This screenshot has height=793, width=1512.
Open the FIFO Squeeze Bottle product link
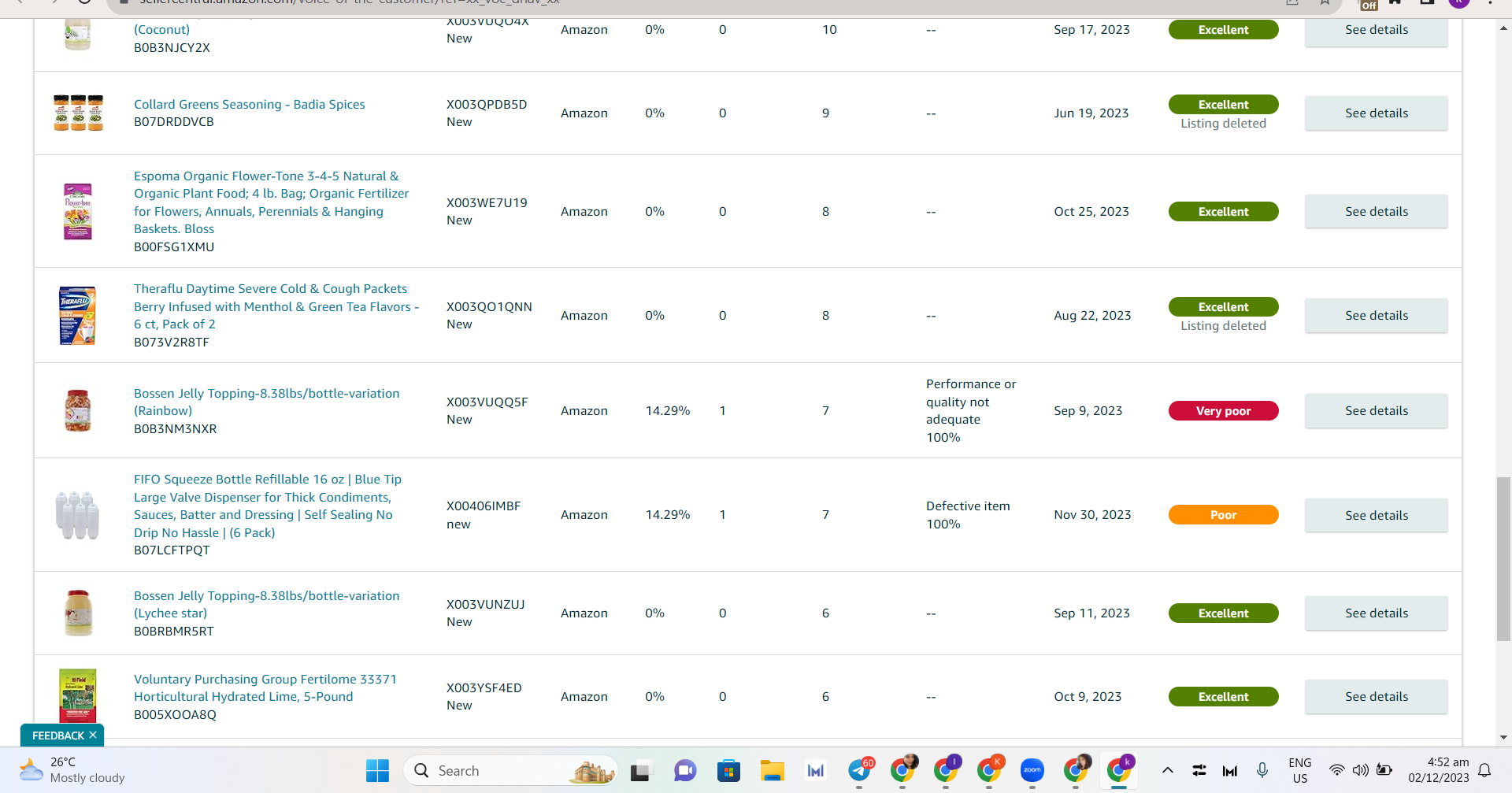click(x=268, y=506)
